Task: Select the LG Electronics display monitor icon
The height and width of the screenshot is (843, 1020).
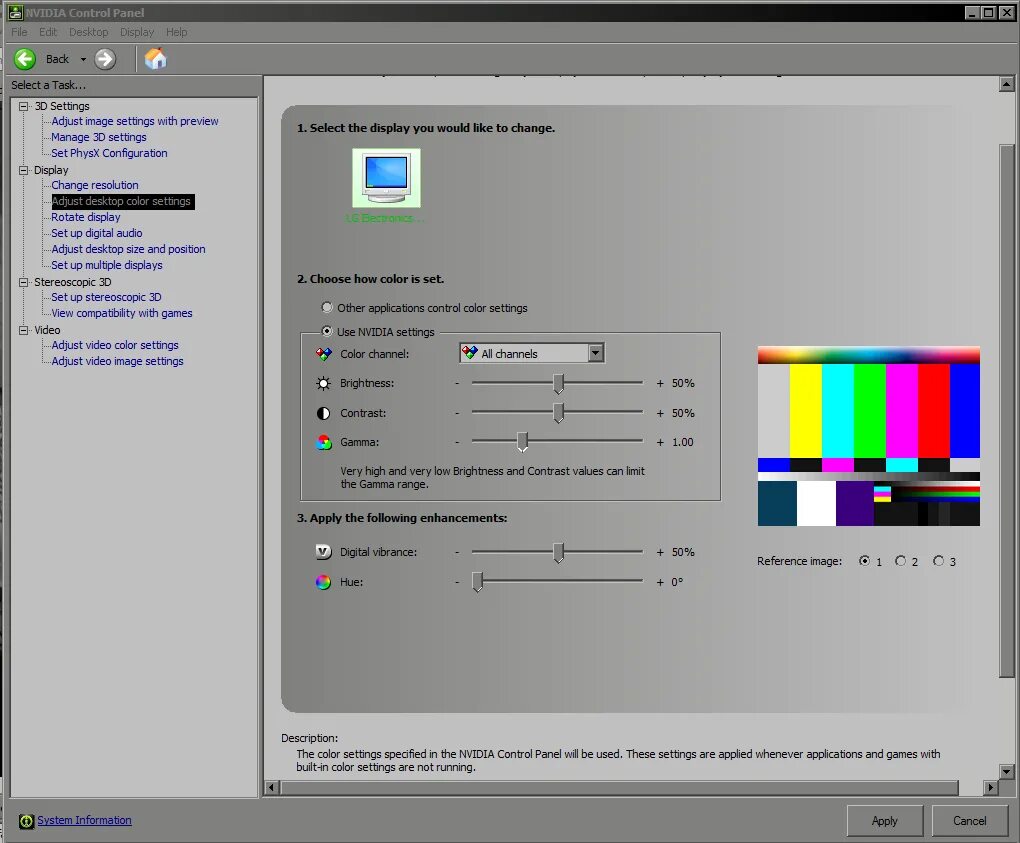Action: point(386,178)
